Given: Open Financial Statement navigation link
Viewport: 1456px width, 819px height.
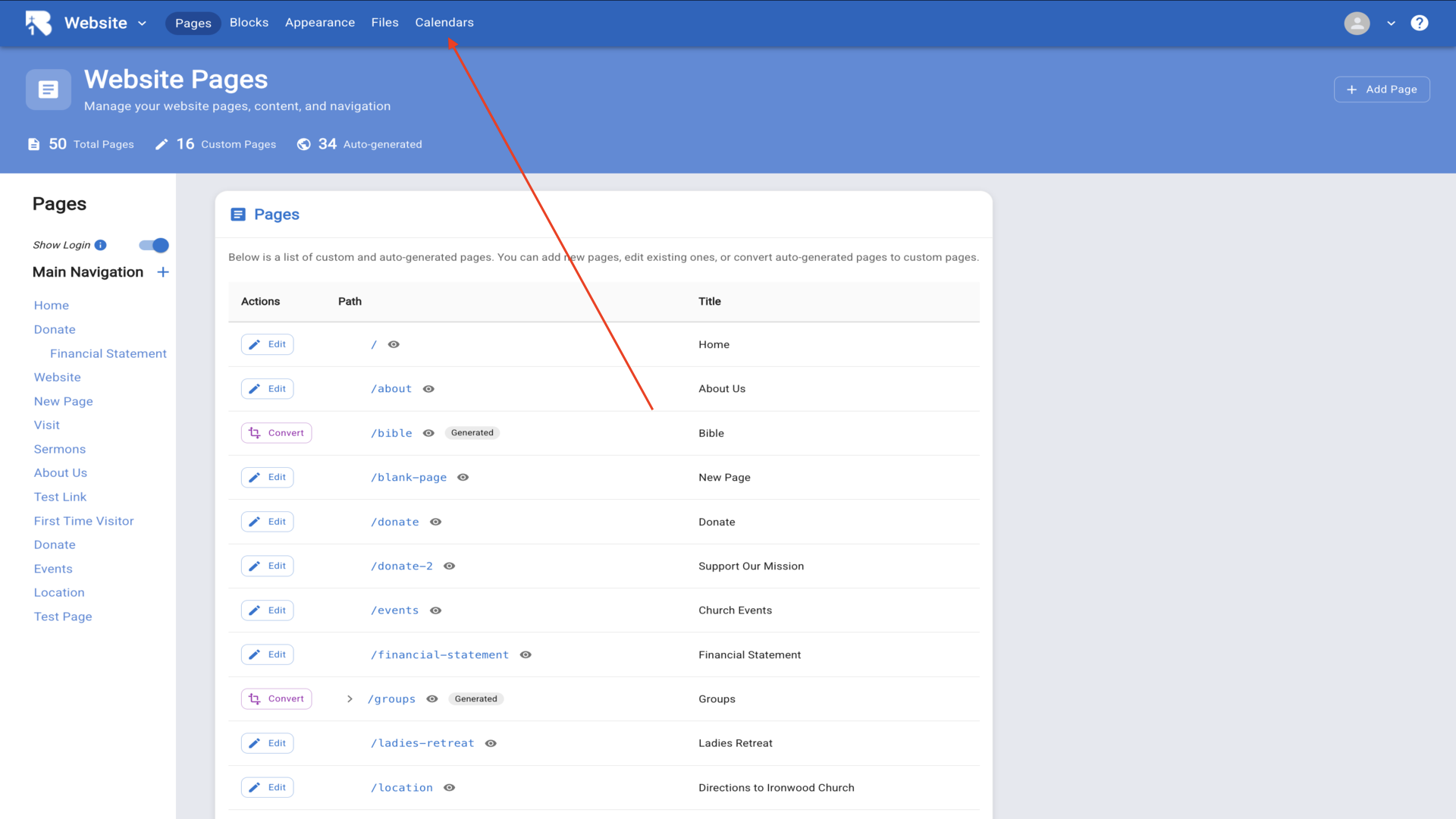Looking at the screenshot, I should [108, 353].
